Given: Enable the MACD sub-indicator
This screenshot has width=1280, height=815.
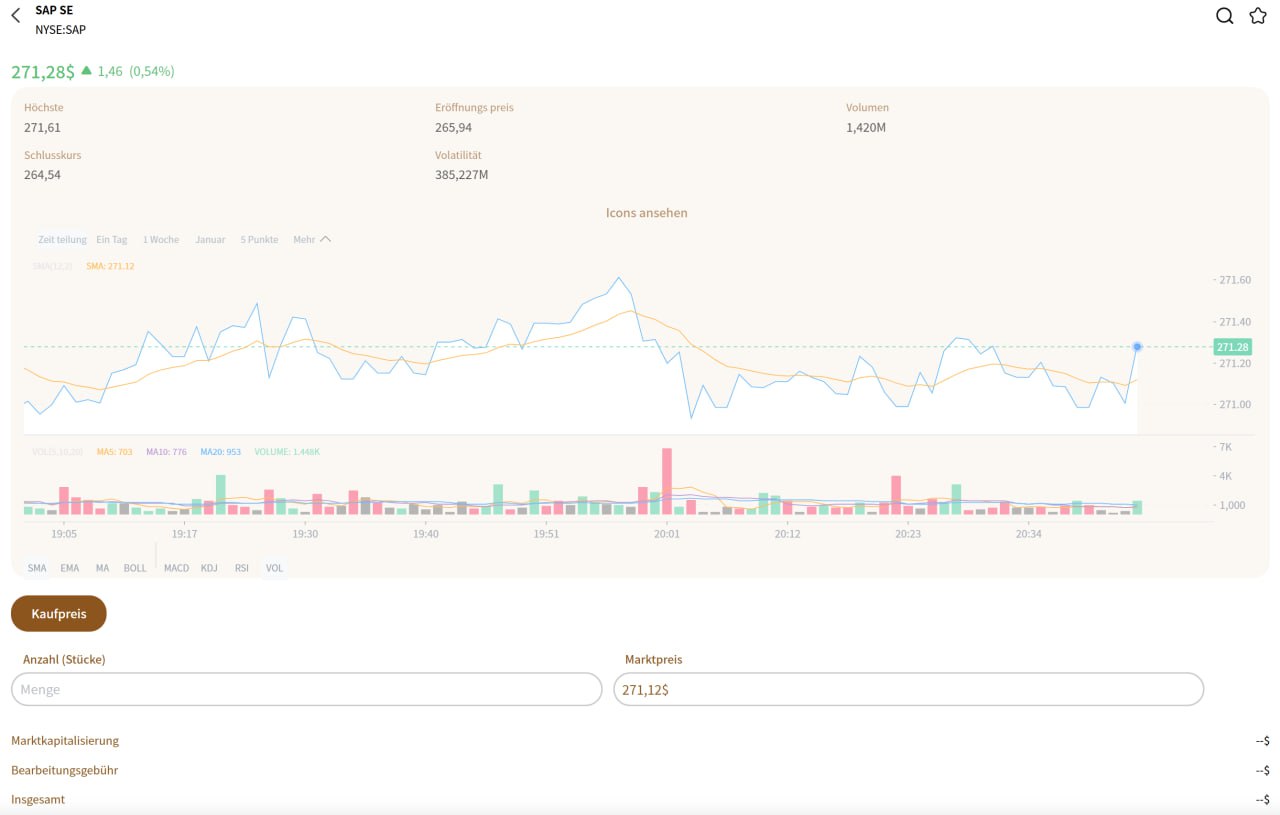Looking at the screenshot, I should click(x=176, y=568).
